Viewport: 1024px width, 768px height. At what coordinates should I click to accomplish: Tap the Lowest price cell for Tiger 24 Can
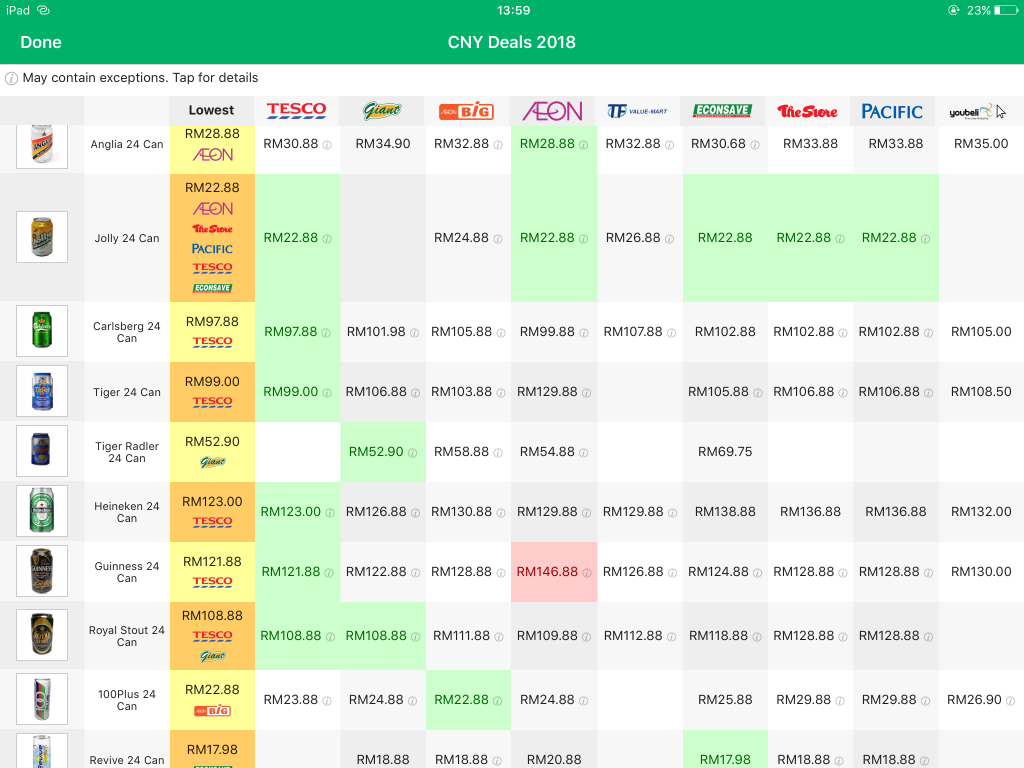point(212,391)
